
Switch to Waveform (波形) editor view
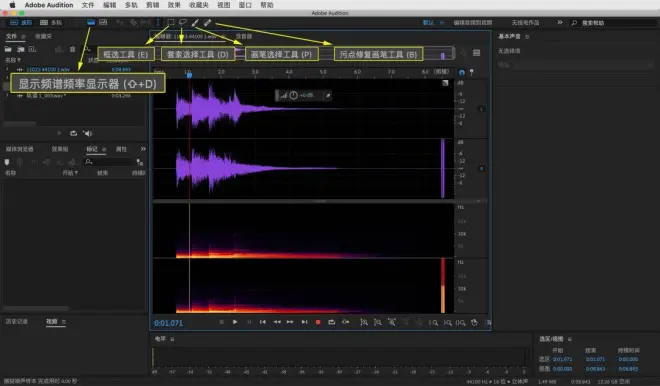pyautogui.click(x=21, y=22)
